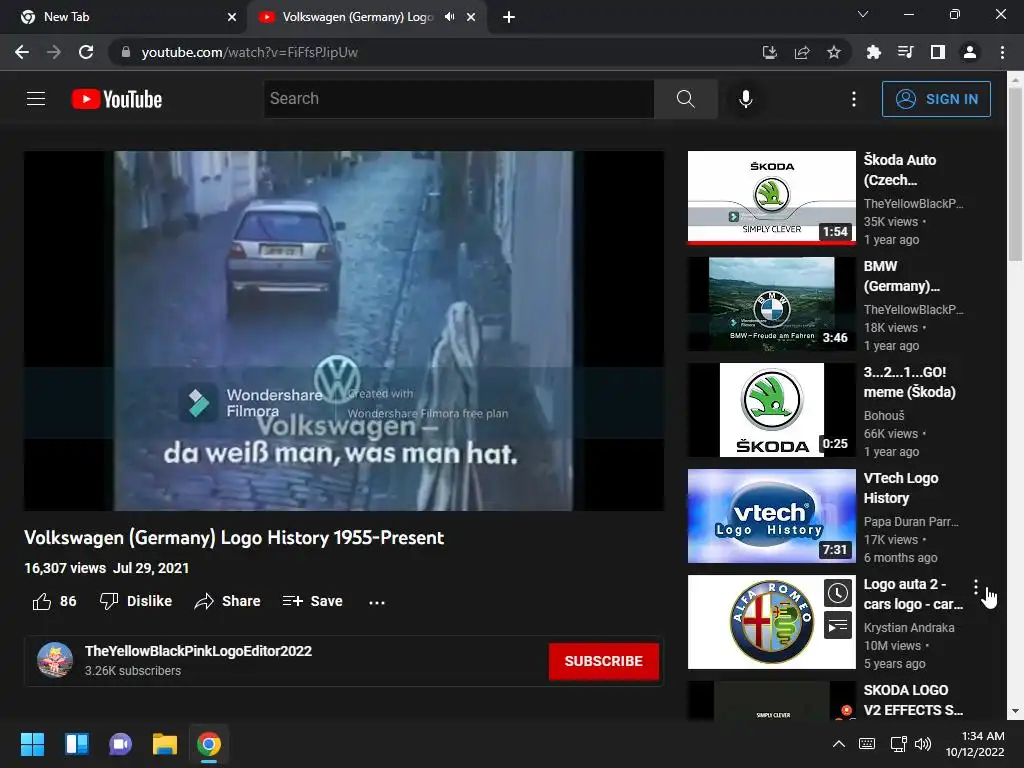Open BMW (Germany) video thumbnail
The width and height of the screenshot is (1024, 768).
(x=771, y=304)
